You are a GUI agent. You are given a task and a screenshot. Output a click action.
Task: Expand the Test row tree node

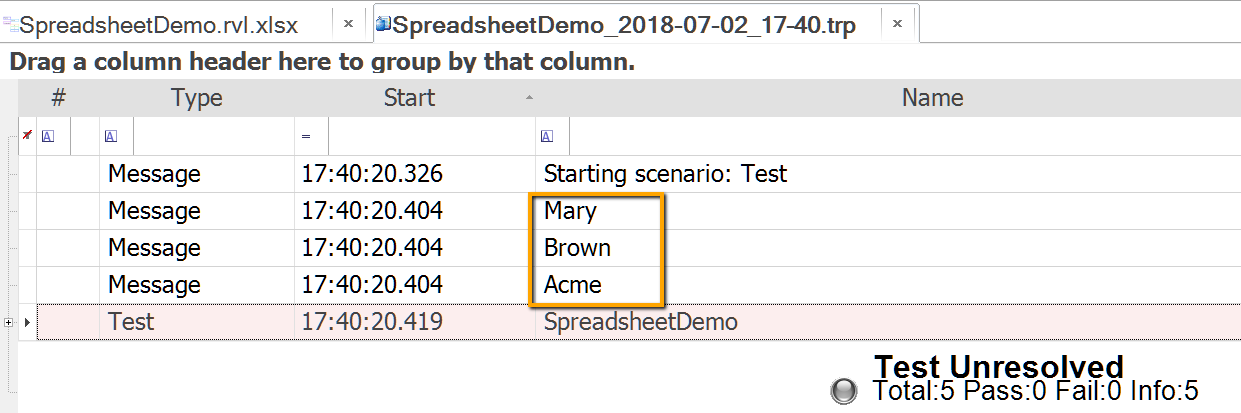[x=9, y=322]
